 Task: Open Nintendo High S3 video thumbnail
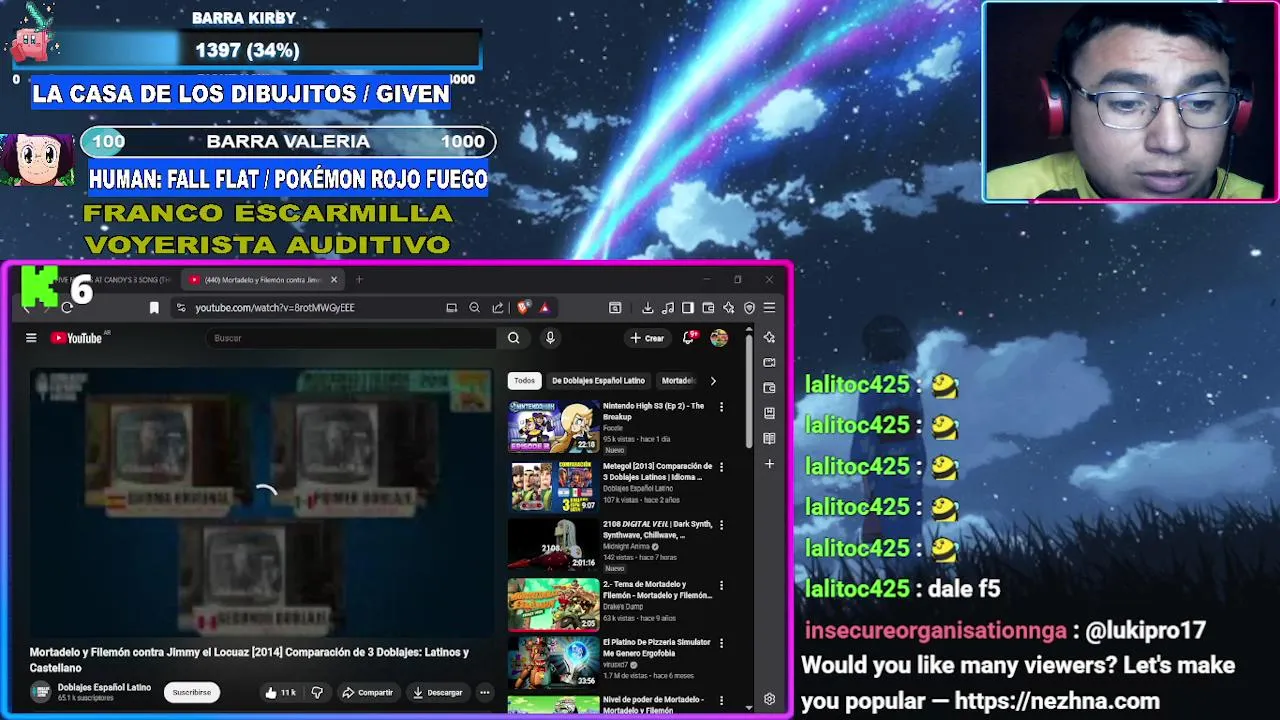[553, 427]
